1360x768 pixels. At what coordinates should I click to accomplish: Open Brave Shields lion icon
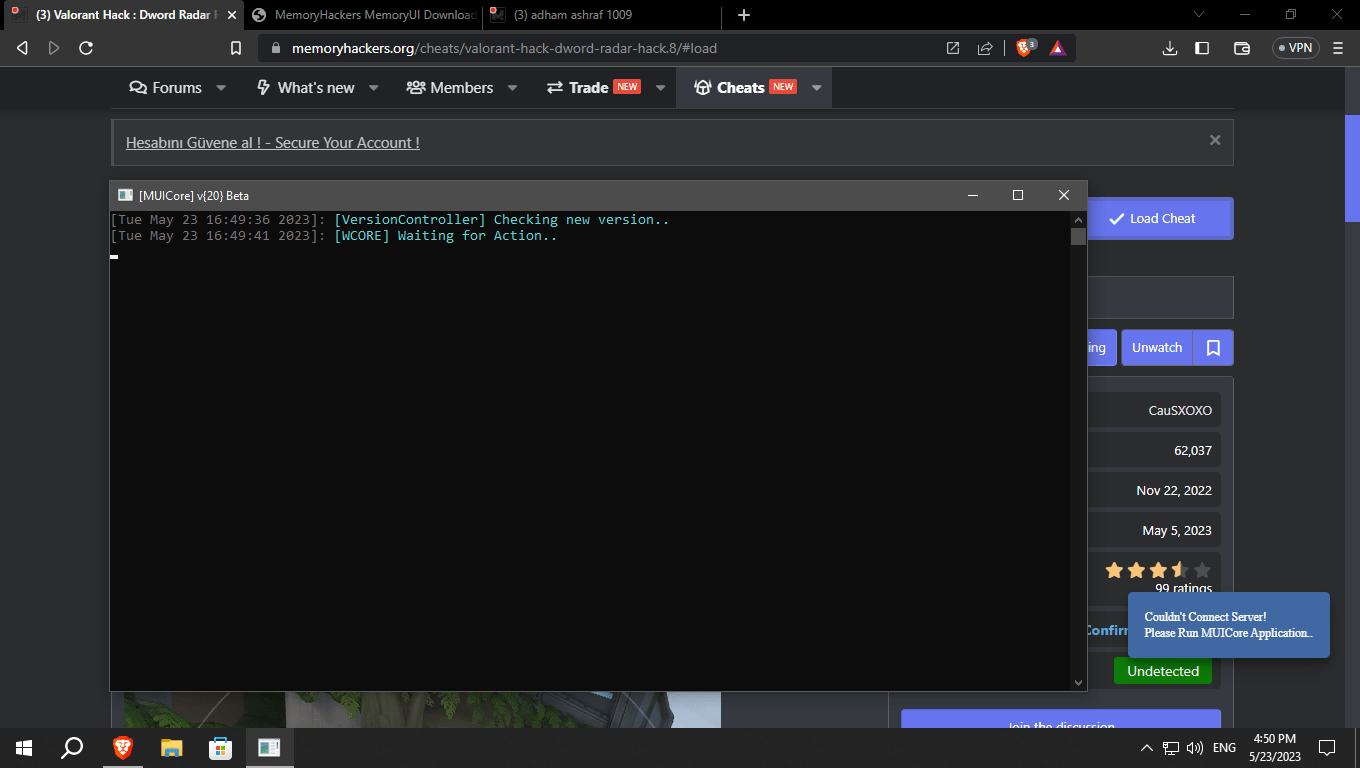coord(1026,48)
